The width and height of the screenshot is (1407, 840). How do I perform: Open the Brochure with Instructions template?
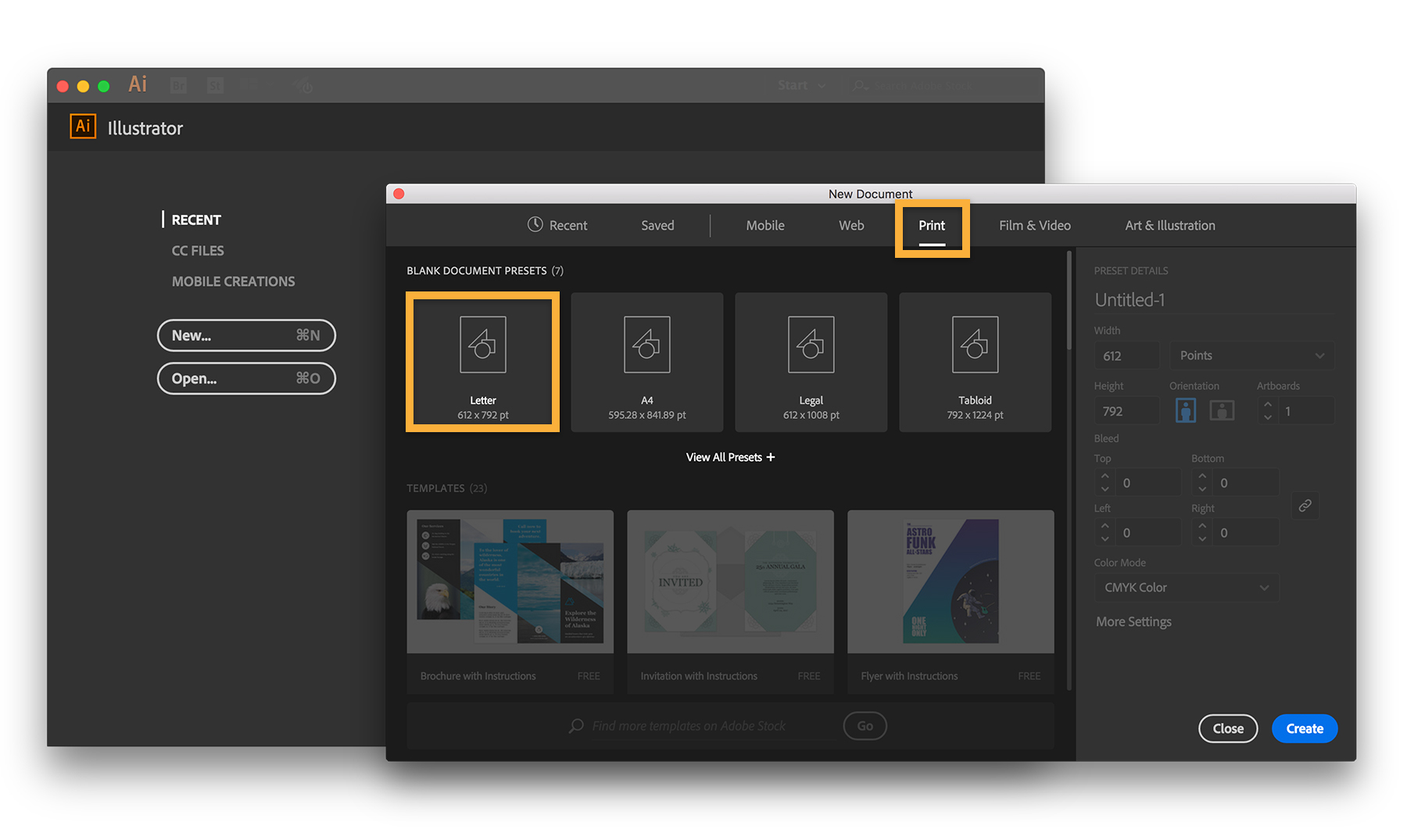point(510,602)
